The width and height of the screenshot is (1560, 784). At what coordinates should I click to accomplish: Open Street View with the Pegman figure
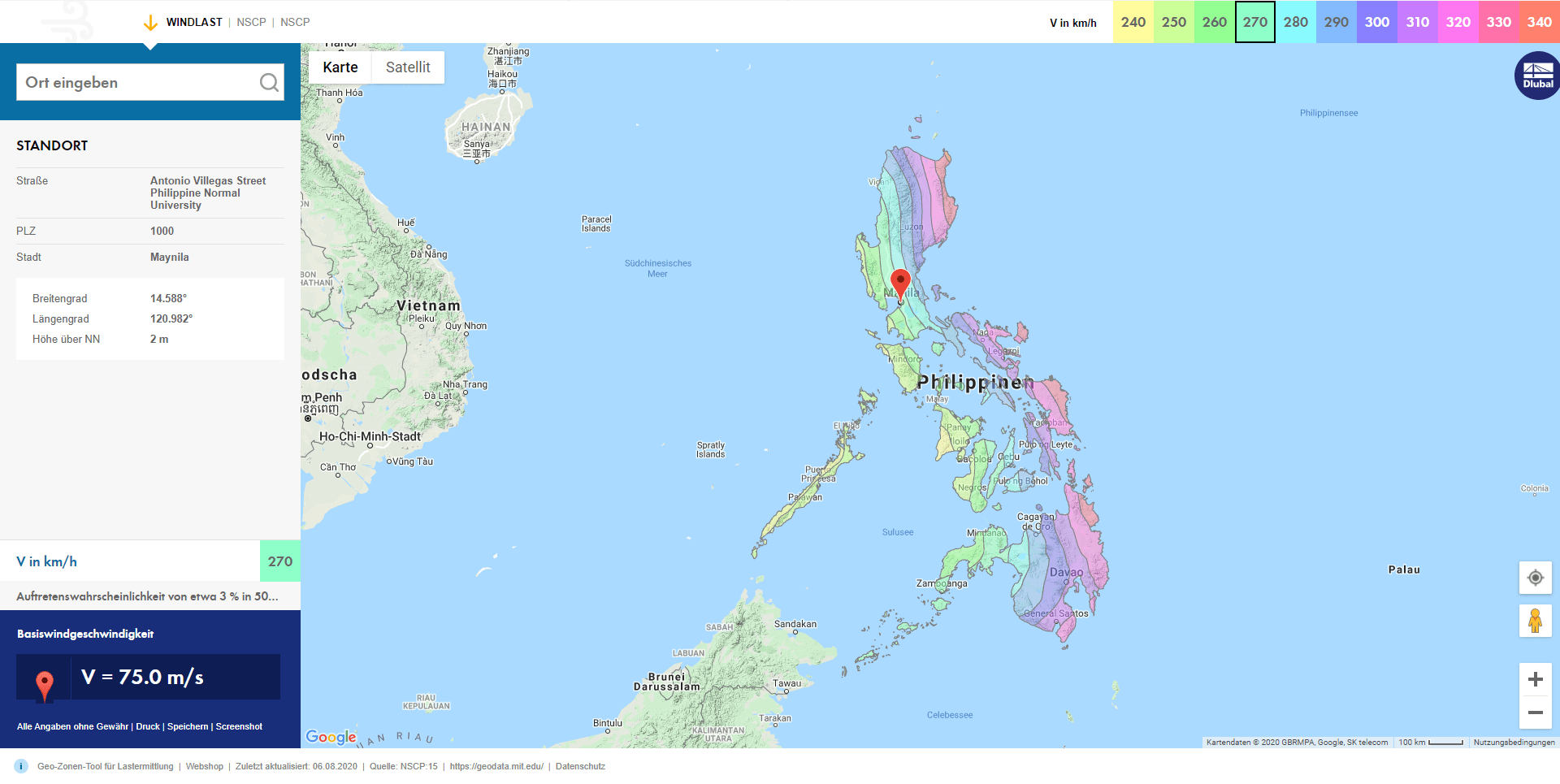point(1535,621)
